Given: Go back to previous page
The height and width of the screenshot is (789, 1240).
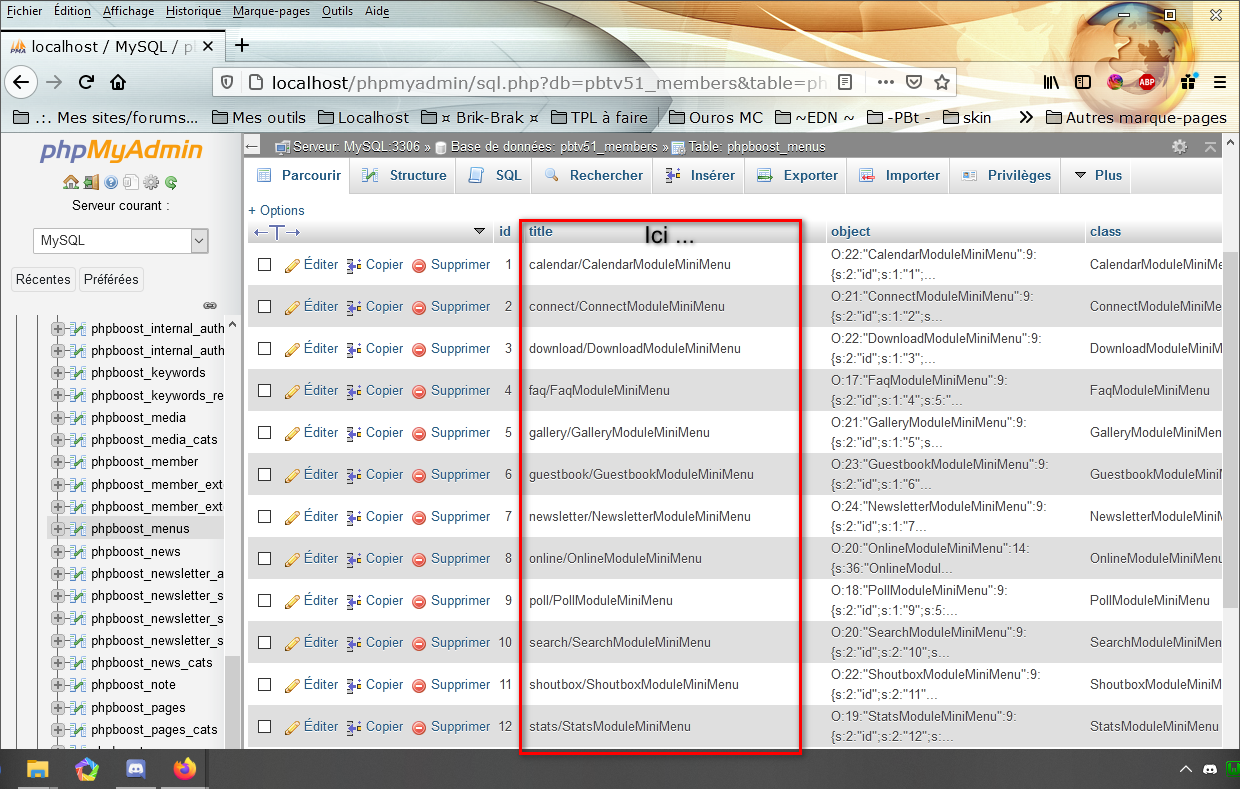Looking at the screenshot, I should click(21, 82).
